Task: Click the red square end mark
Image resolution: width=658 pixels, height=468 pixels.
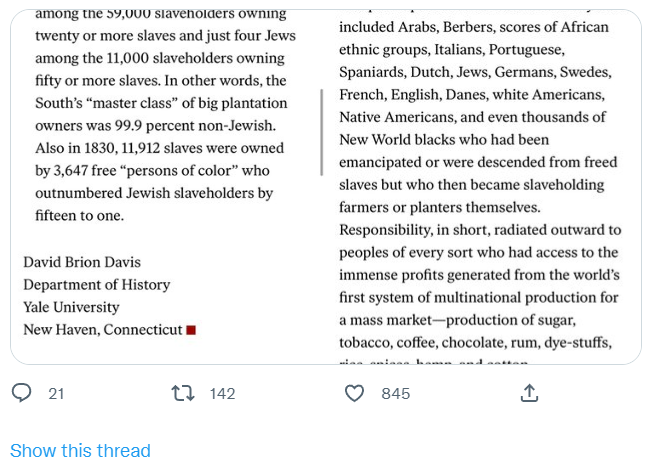Action: (x=191, y=330)
